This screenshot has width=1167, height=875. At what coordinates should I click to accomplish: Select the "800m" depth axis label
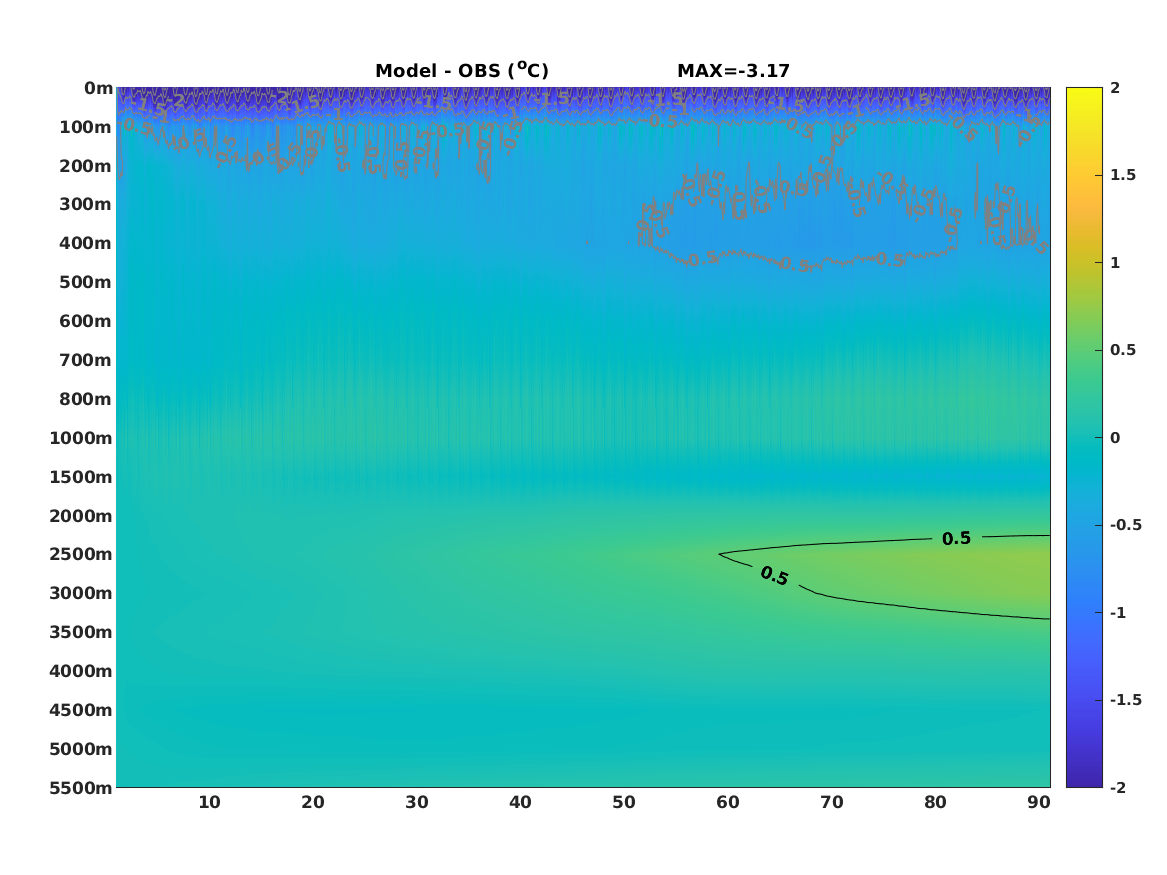(x=86, y=400)
